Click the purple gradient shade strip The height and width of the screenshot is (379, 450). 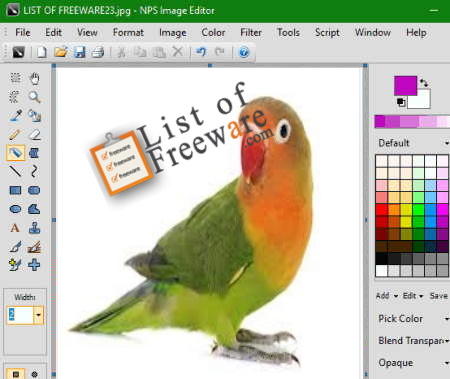pos(412,121)
